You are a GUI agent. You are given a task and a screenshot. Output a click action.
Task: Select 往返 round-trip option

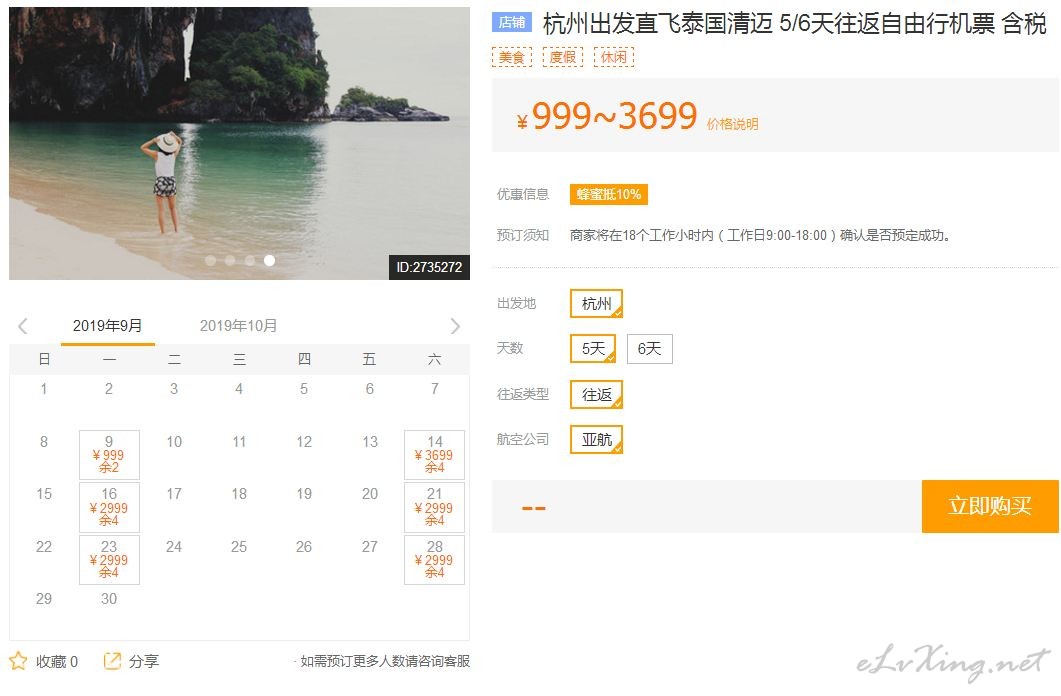pyautogui.click(x=596, y=395)
